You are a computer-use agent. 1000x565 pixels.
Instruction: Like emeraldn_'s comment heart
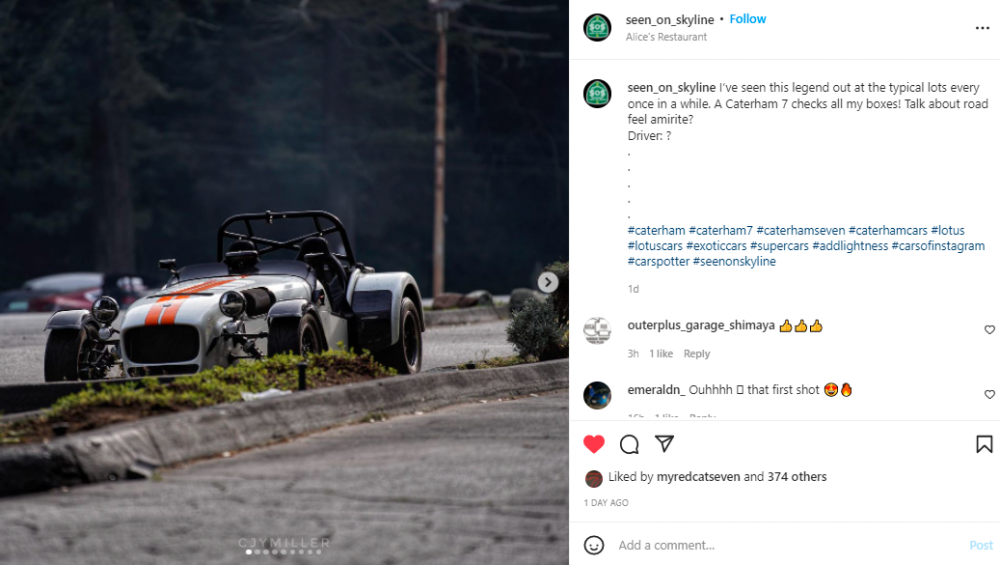989,395
